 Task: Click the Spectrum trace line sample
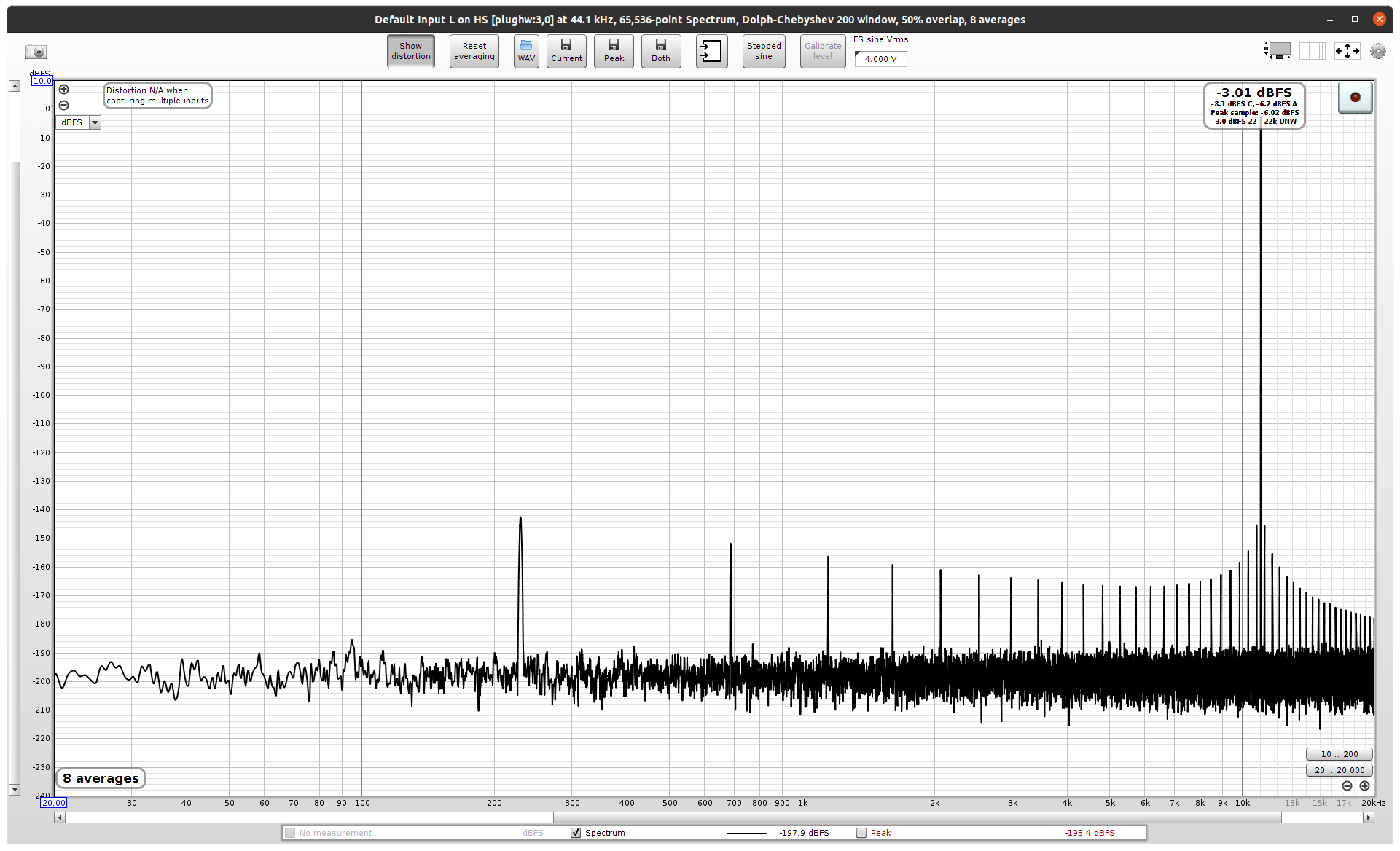746,833
